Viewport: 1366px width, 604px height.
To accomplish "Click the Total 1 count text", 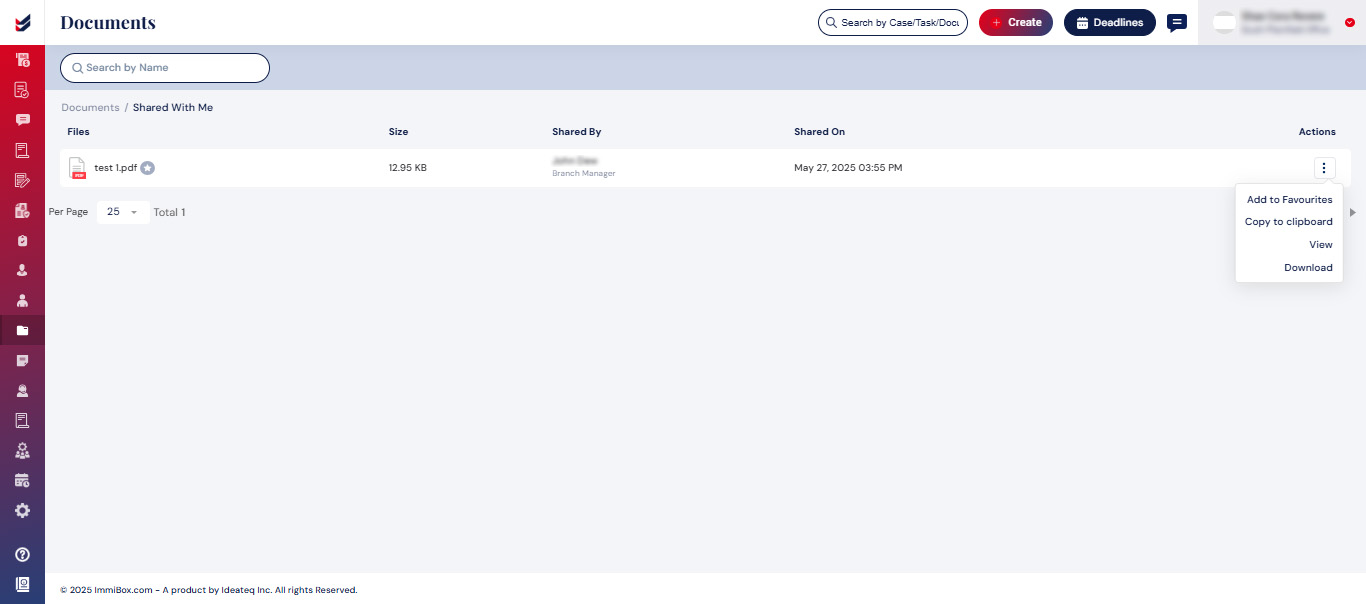I will tap(169, 212).
